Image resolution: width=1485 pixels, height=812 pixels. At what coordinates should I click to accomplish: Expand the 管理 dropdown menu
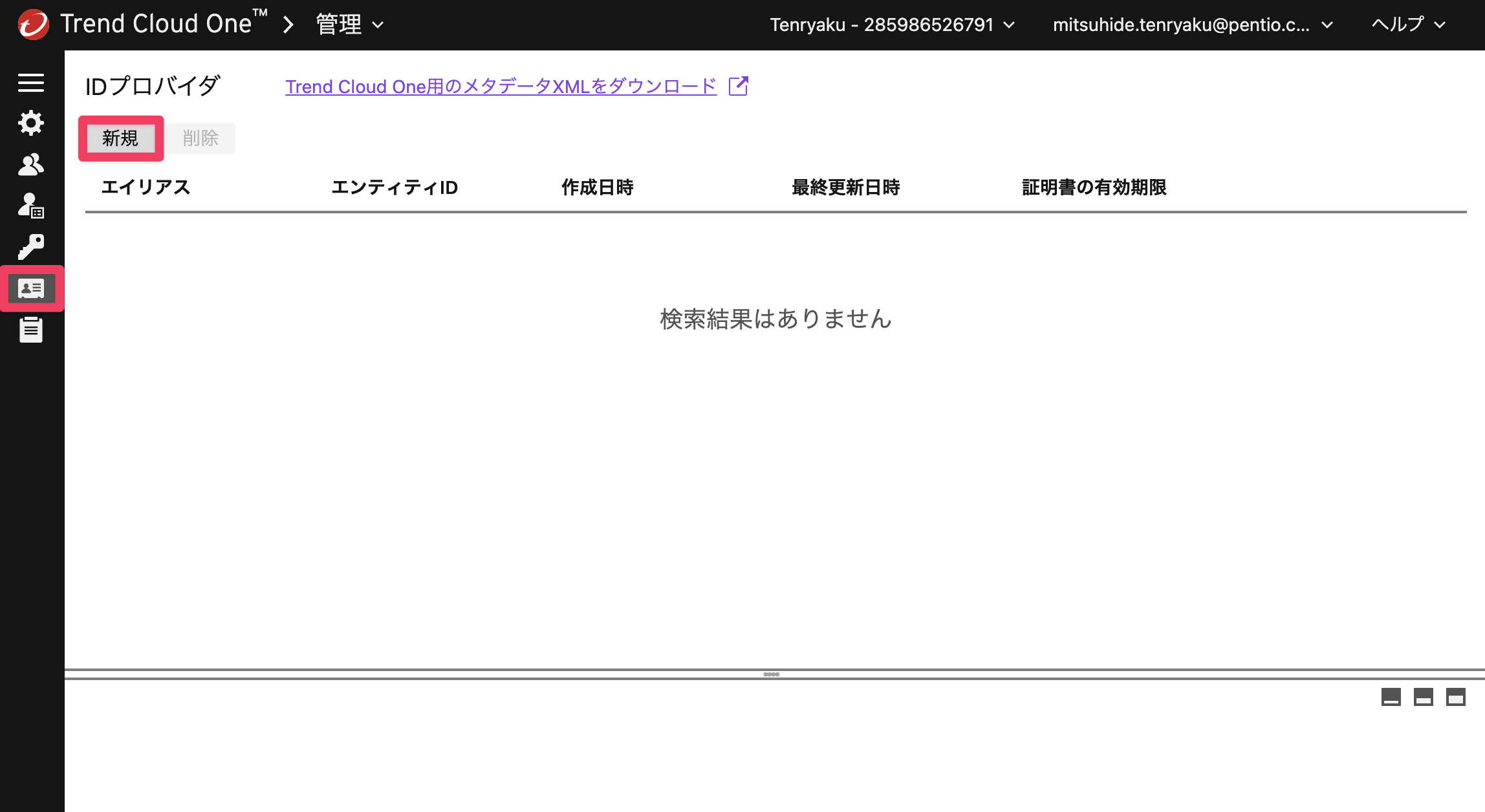(350, 25)
